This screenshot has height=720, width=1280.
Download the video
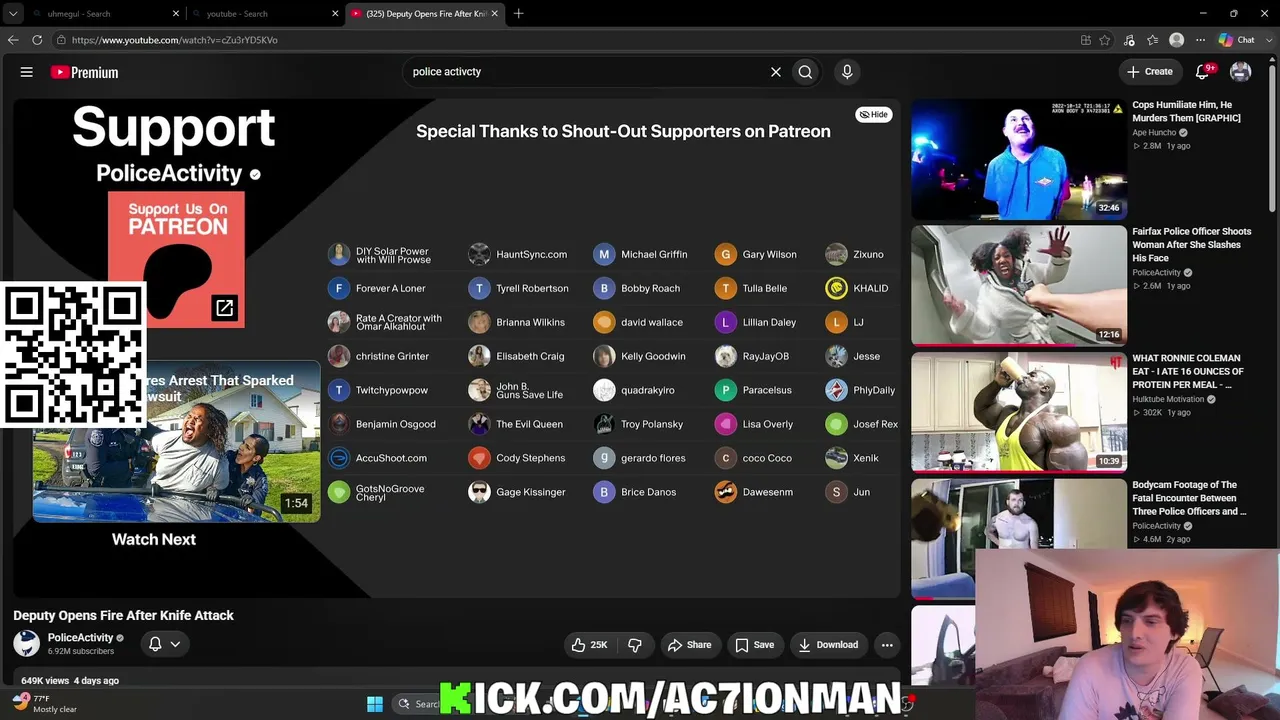pos(828,645)
